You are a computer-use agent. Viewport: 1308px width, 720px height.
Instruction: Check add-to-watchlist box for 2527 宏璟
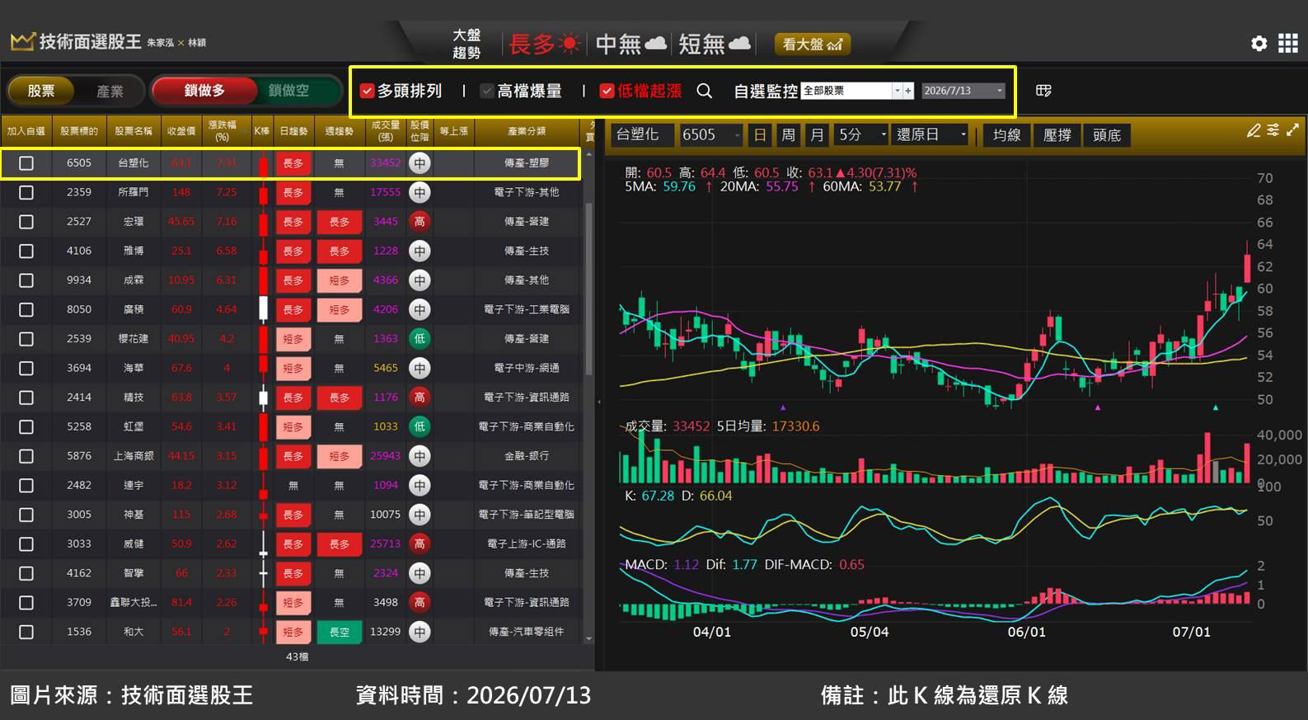(26, 221)
